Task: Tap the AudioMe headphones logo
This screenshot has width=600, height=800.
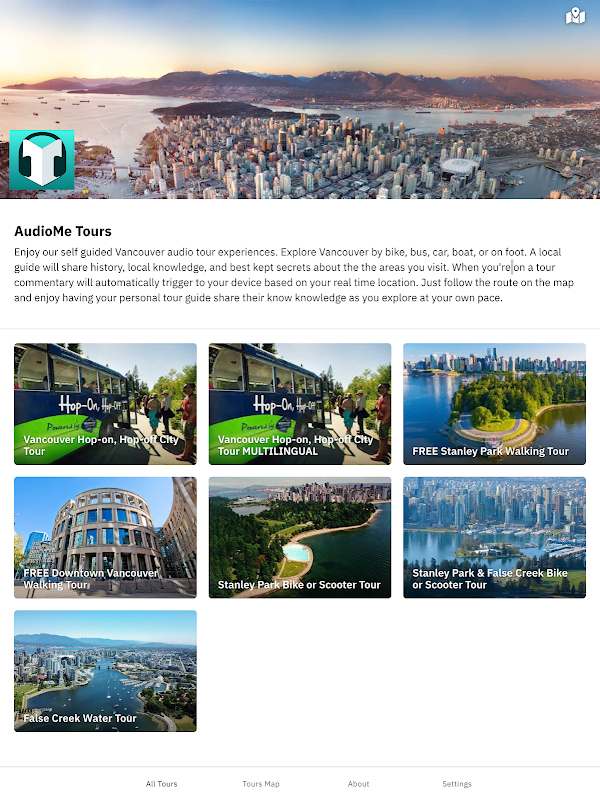Action: tap(42, 160)
